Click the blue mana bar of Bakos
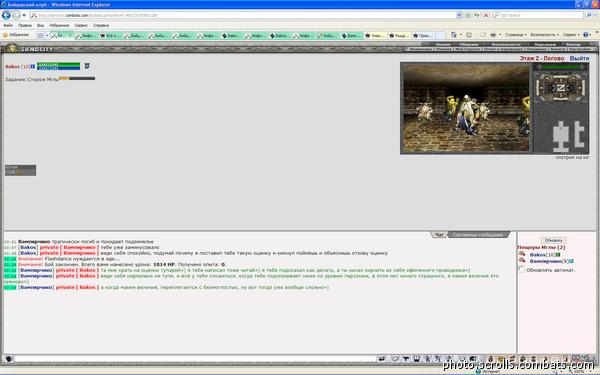The width and height of the screenshot is (600, 375). 59,68
